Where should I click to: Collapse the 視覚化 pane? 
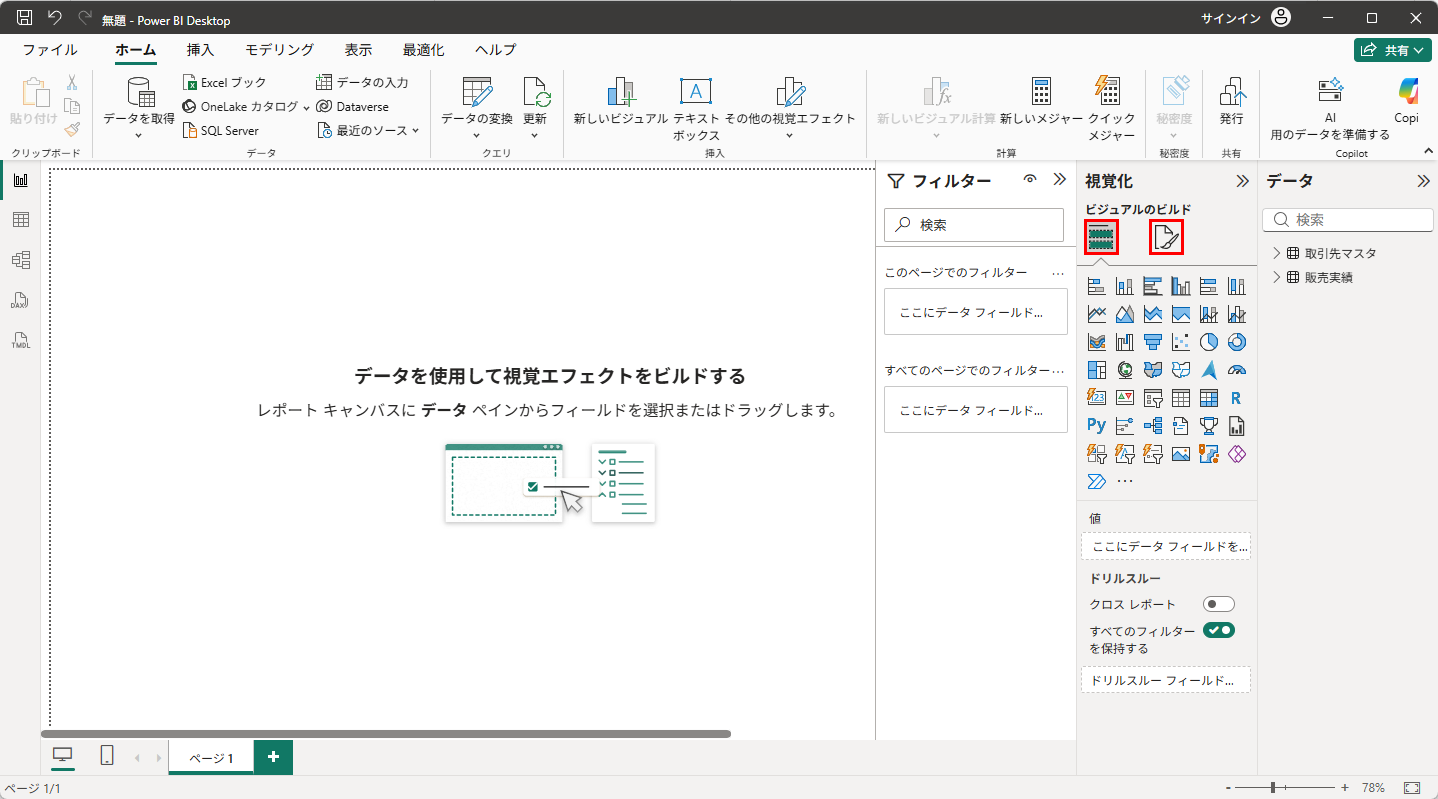point(1242,181)
